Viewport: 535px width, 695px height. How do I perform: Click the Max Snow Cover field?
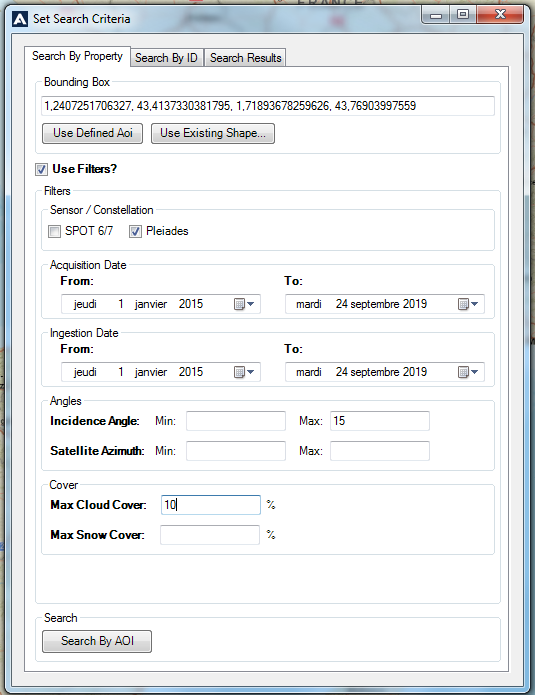pyautogui.click(x=210, y=535)
